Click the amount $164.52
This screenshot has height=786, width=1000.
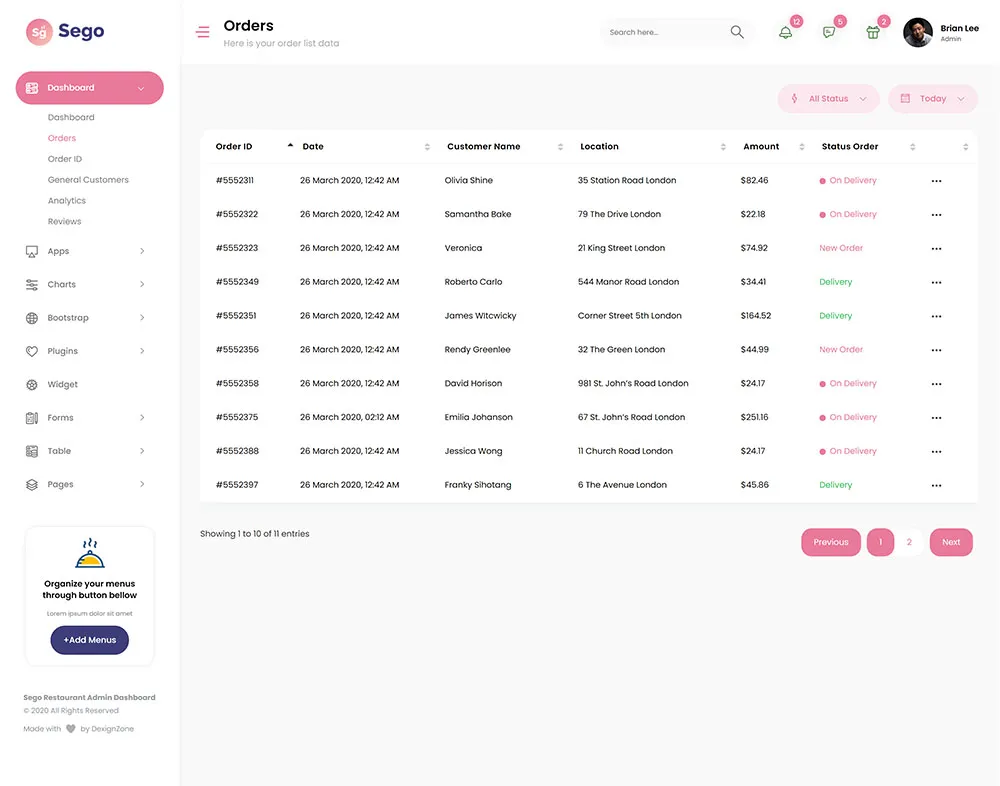[x=756, y=316]
